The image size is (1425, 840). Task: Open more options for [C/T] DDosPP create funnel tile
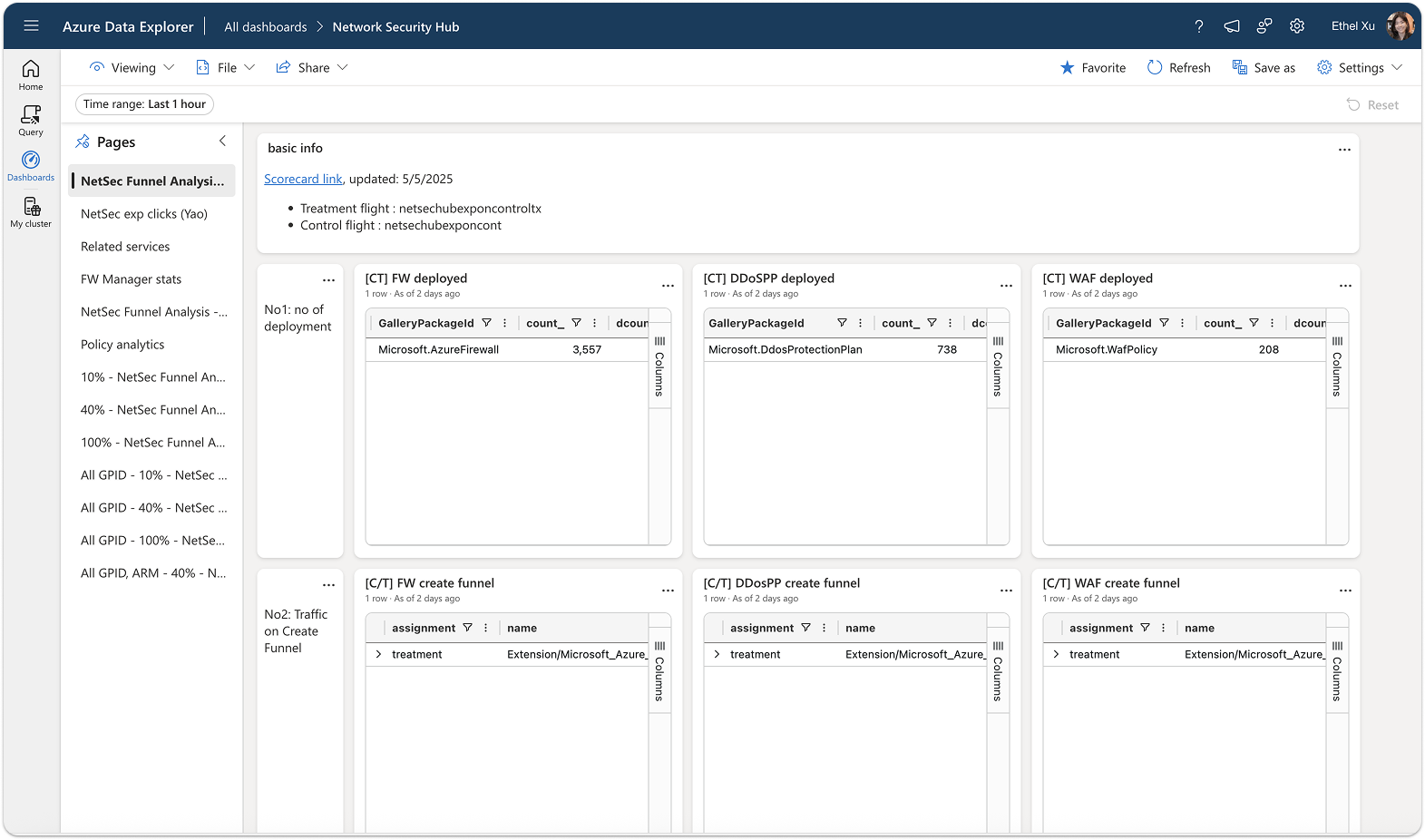pyautogui.click(x=1006, y=591)
